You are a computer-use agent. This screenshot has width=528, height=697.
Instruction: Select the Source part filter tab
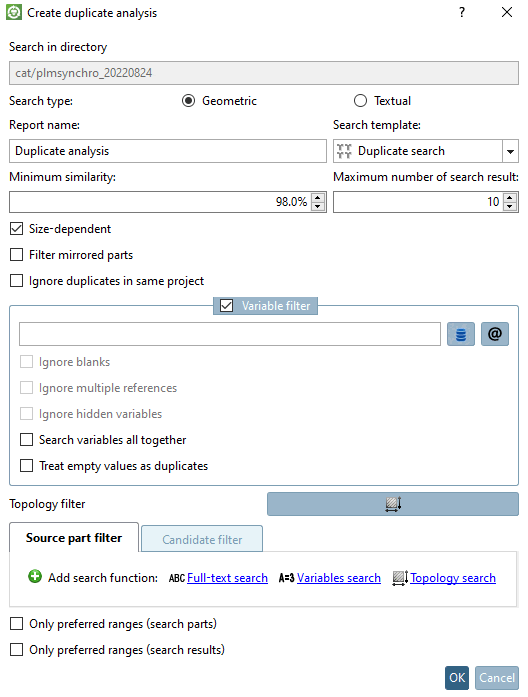pos(74,538)
